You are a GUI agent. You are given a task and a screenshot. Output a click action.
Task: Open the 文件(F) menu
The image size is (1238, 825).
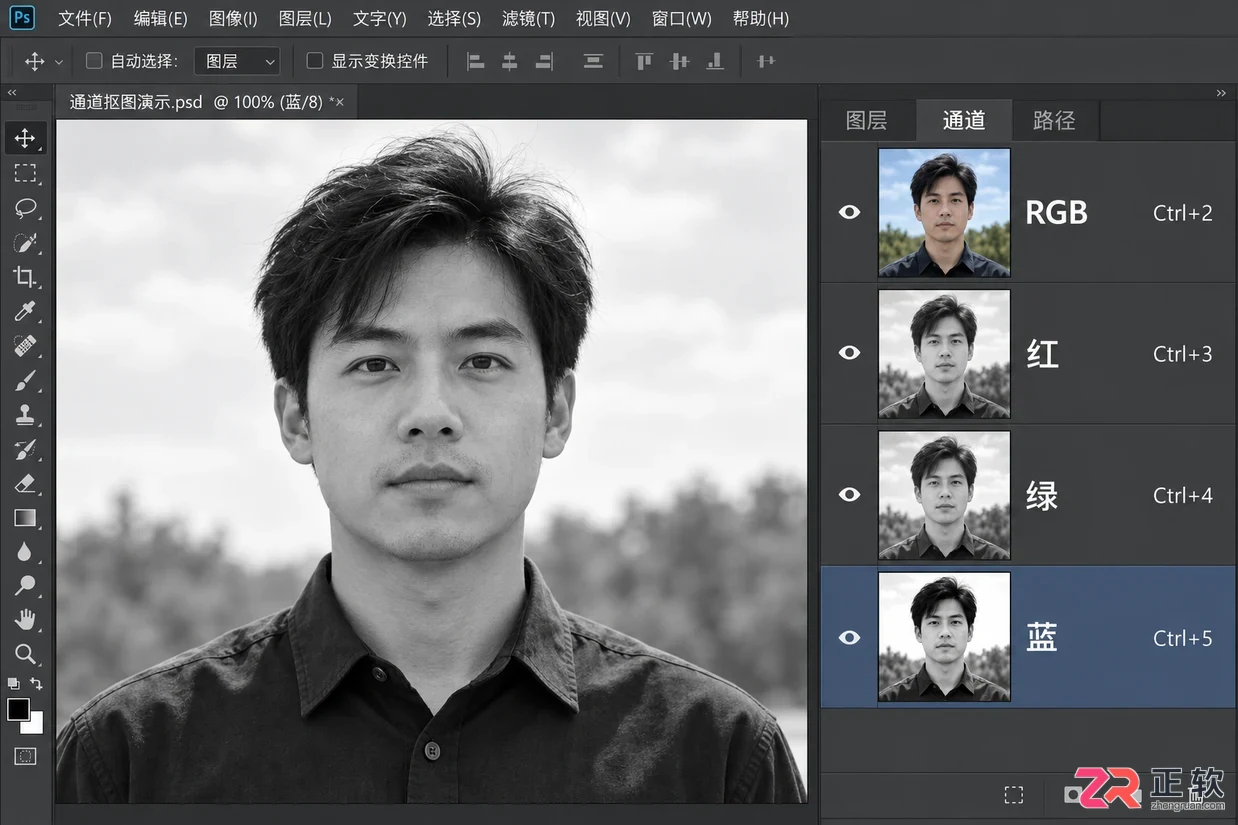pyautogui.click(x=85, y=18)
